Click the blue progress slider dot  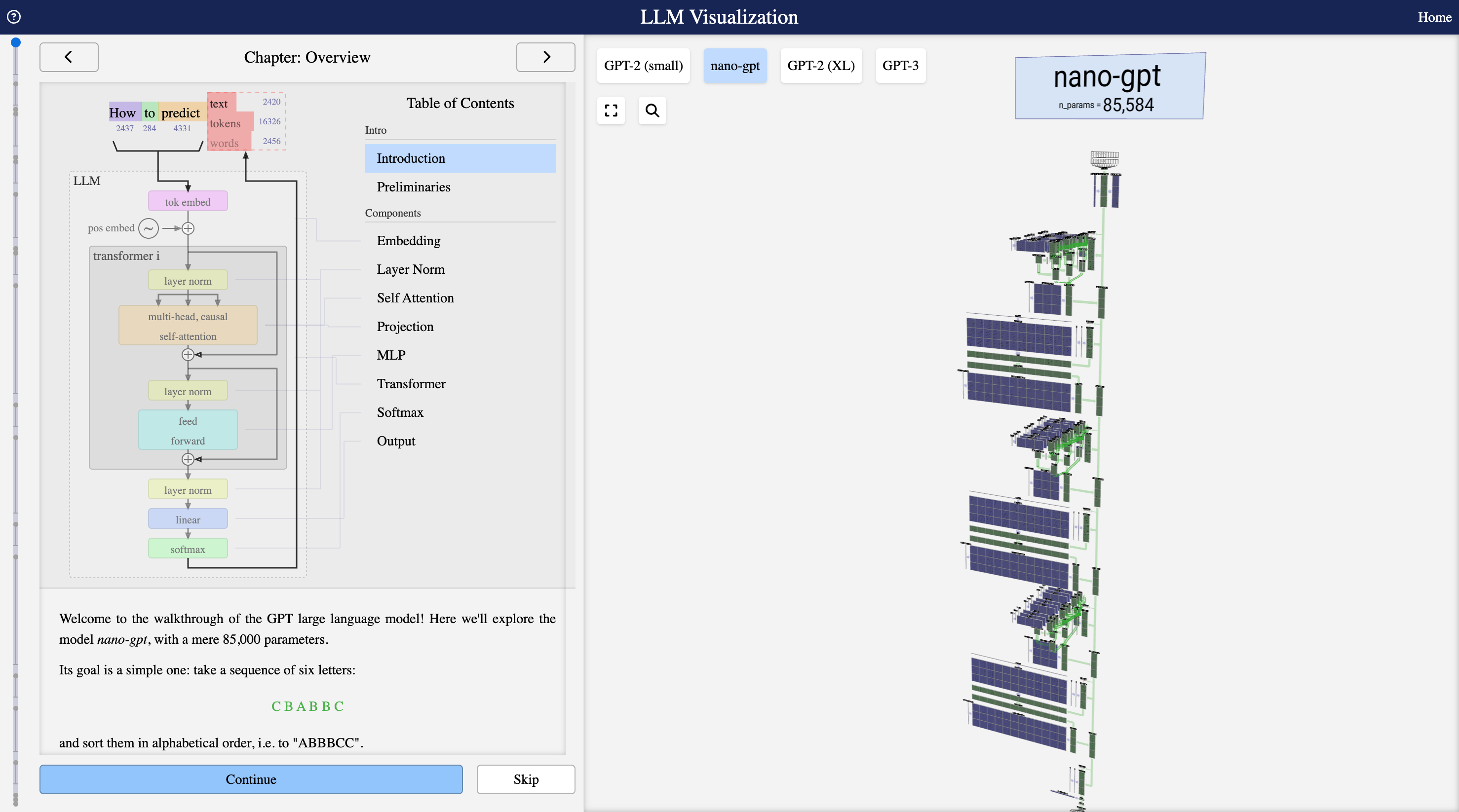click(16, 42)
